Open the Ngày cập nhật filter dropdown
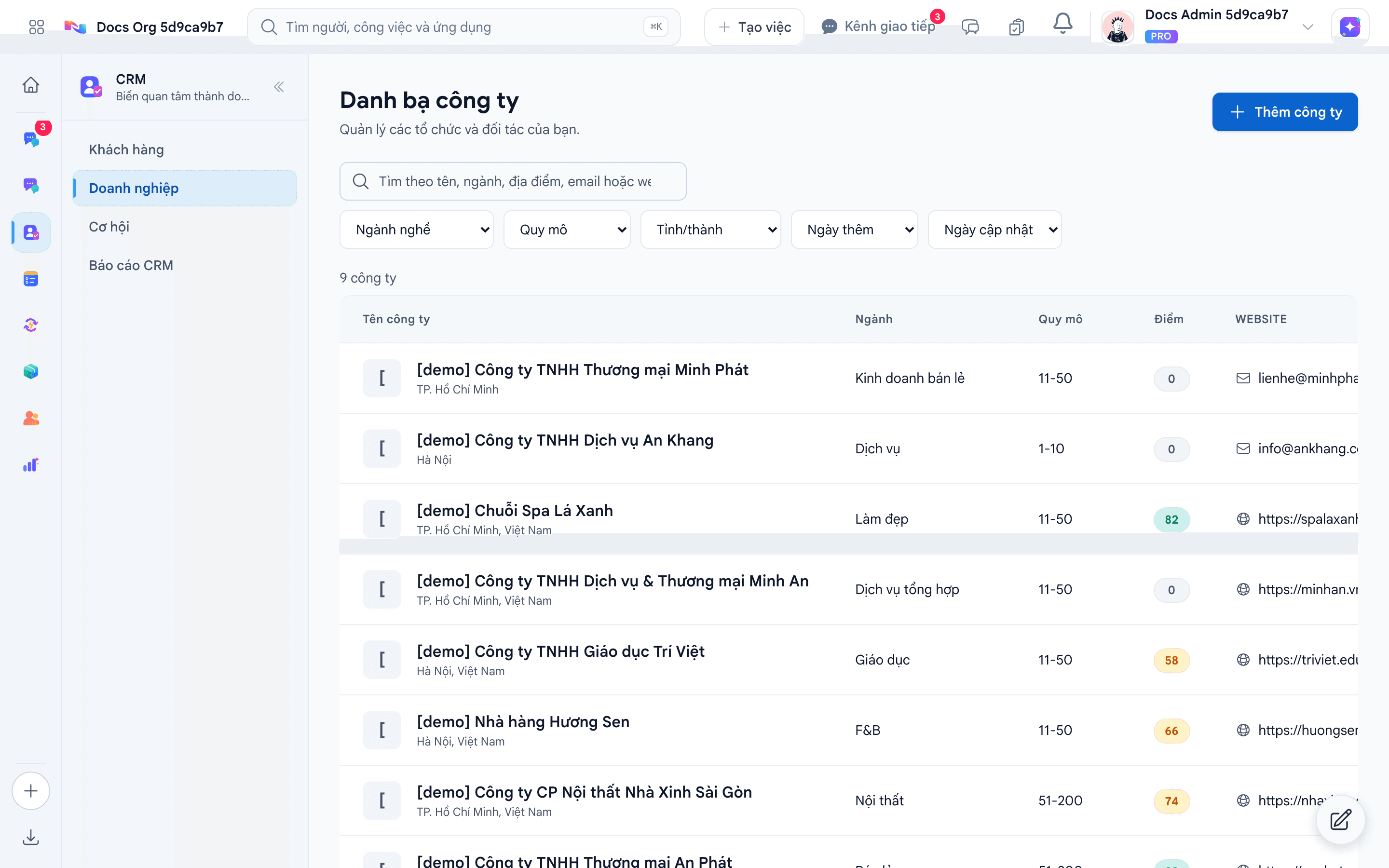This screenshot has width=1389, height=868. click(x=994, y=230)
